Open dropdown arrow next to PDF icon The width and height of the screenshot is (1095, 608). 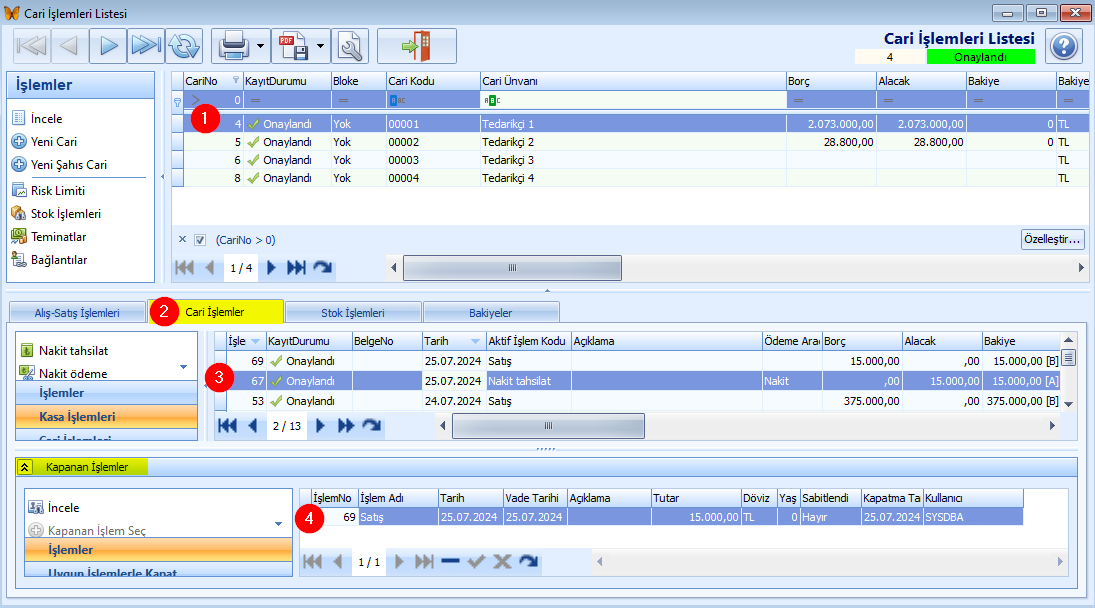click(320, 46)
